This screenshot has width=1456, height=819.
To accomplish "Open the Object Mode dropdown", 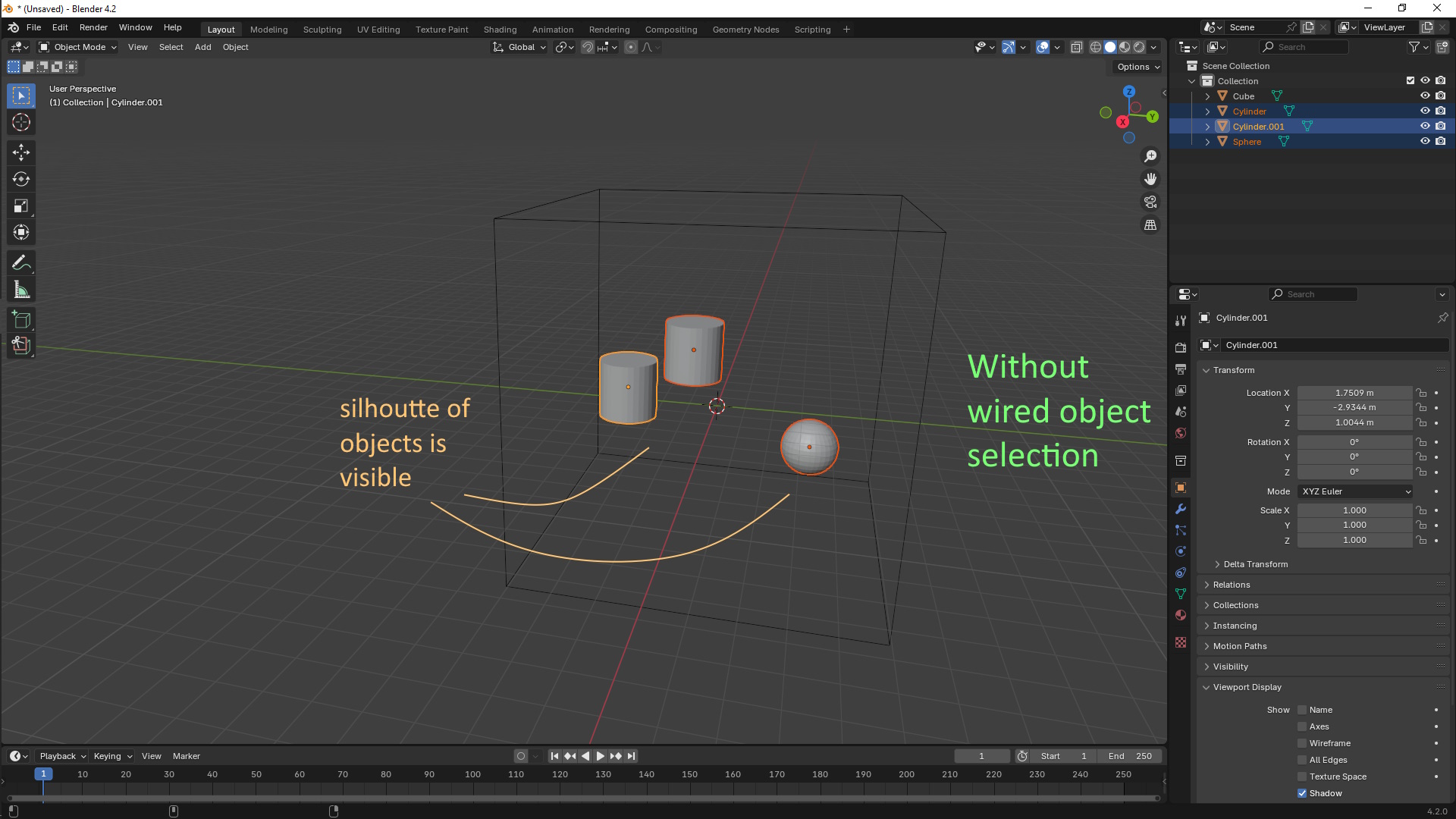I will (x=78, y=47).
